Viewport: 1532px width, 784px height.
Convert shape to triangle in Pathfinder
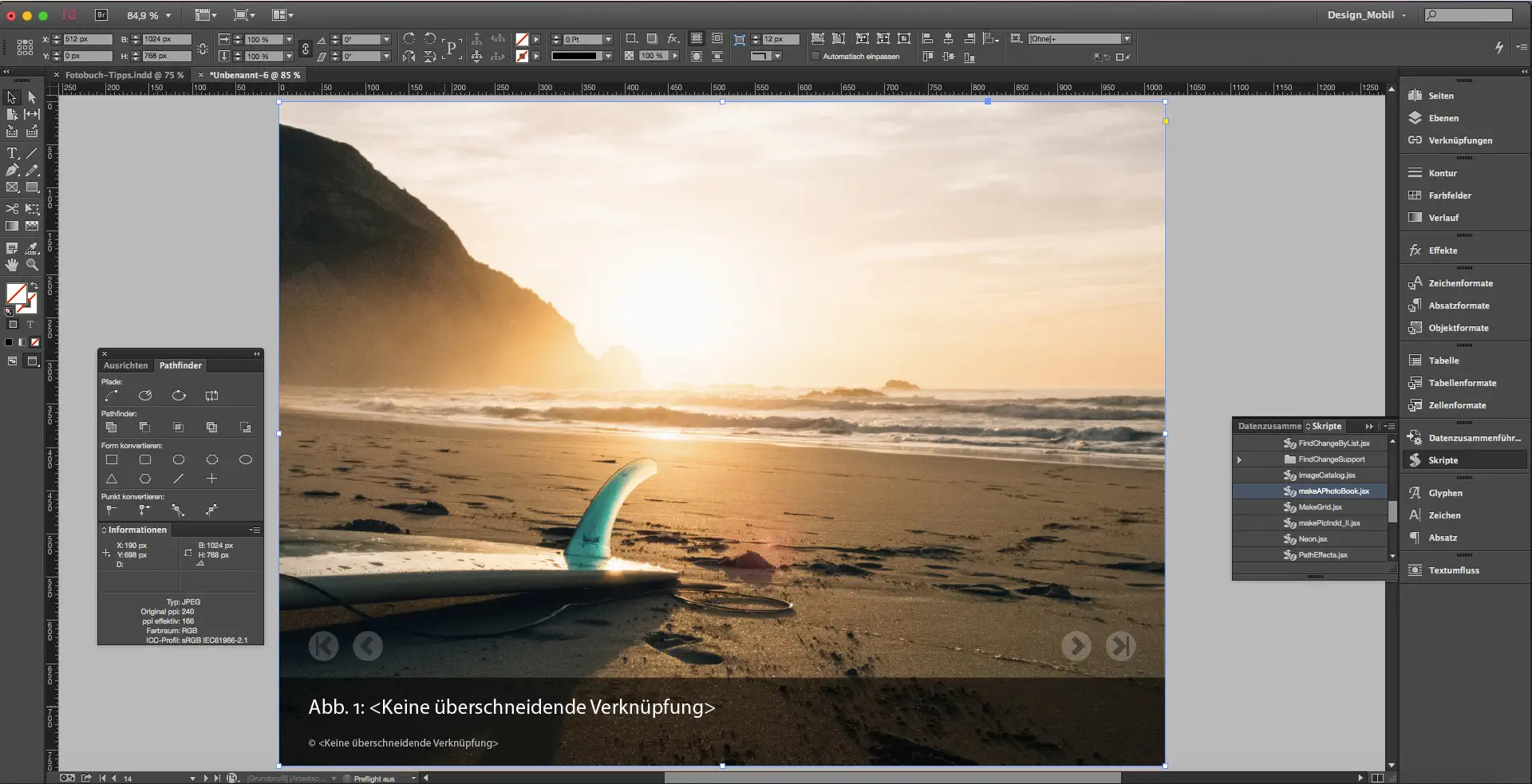pos(112,479)
